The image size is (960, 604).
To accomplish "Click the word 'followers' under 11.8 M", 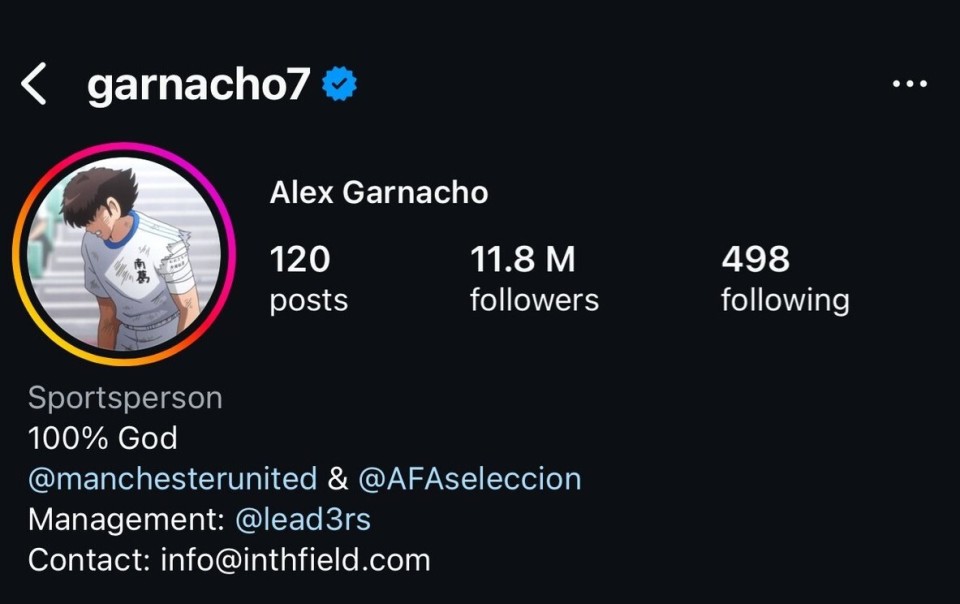I will pyautogui.click(x=534, y=300).
